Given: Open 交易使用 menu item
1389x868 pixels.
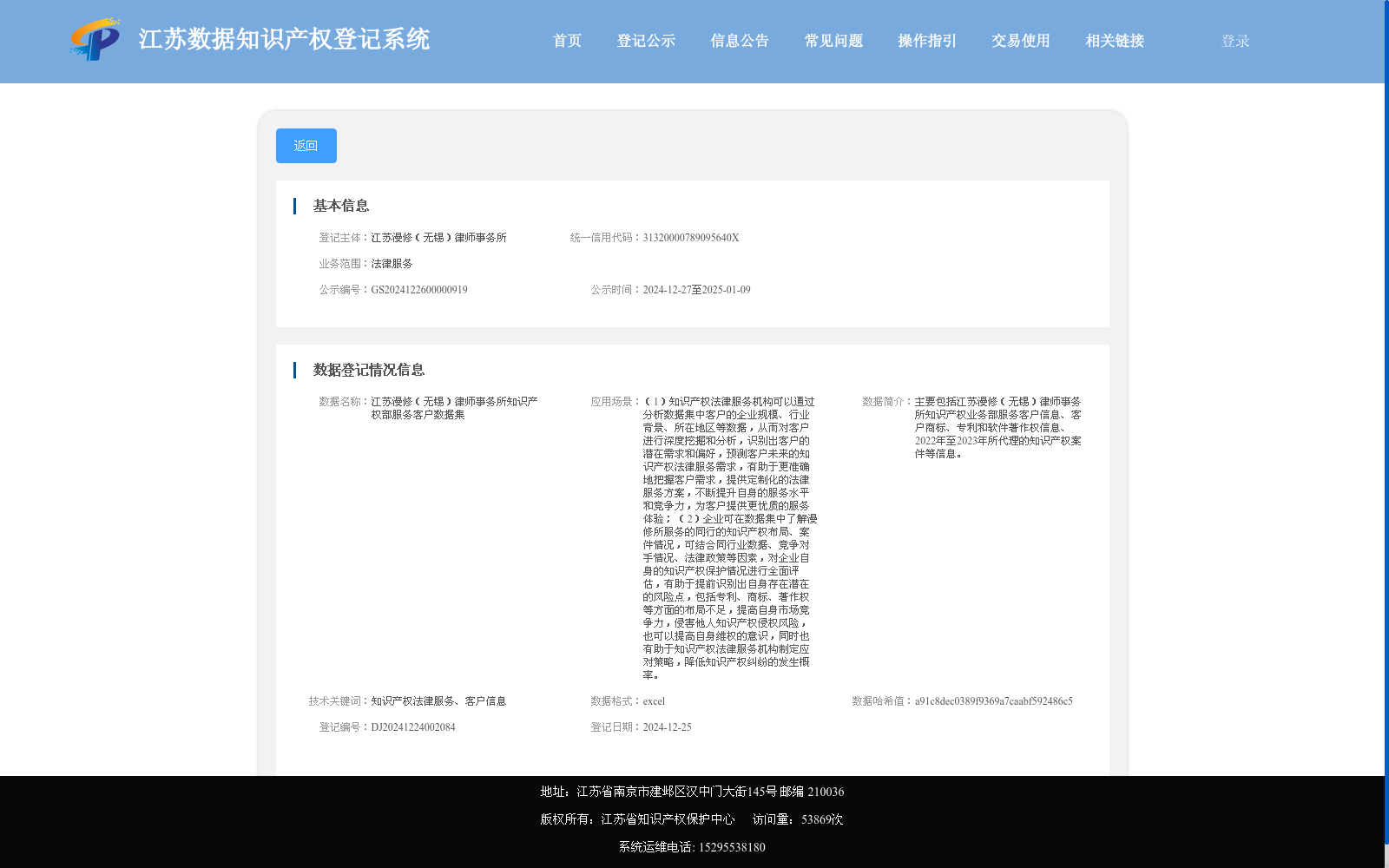Looking at the screenshot, I should 1021,41.
